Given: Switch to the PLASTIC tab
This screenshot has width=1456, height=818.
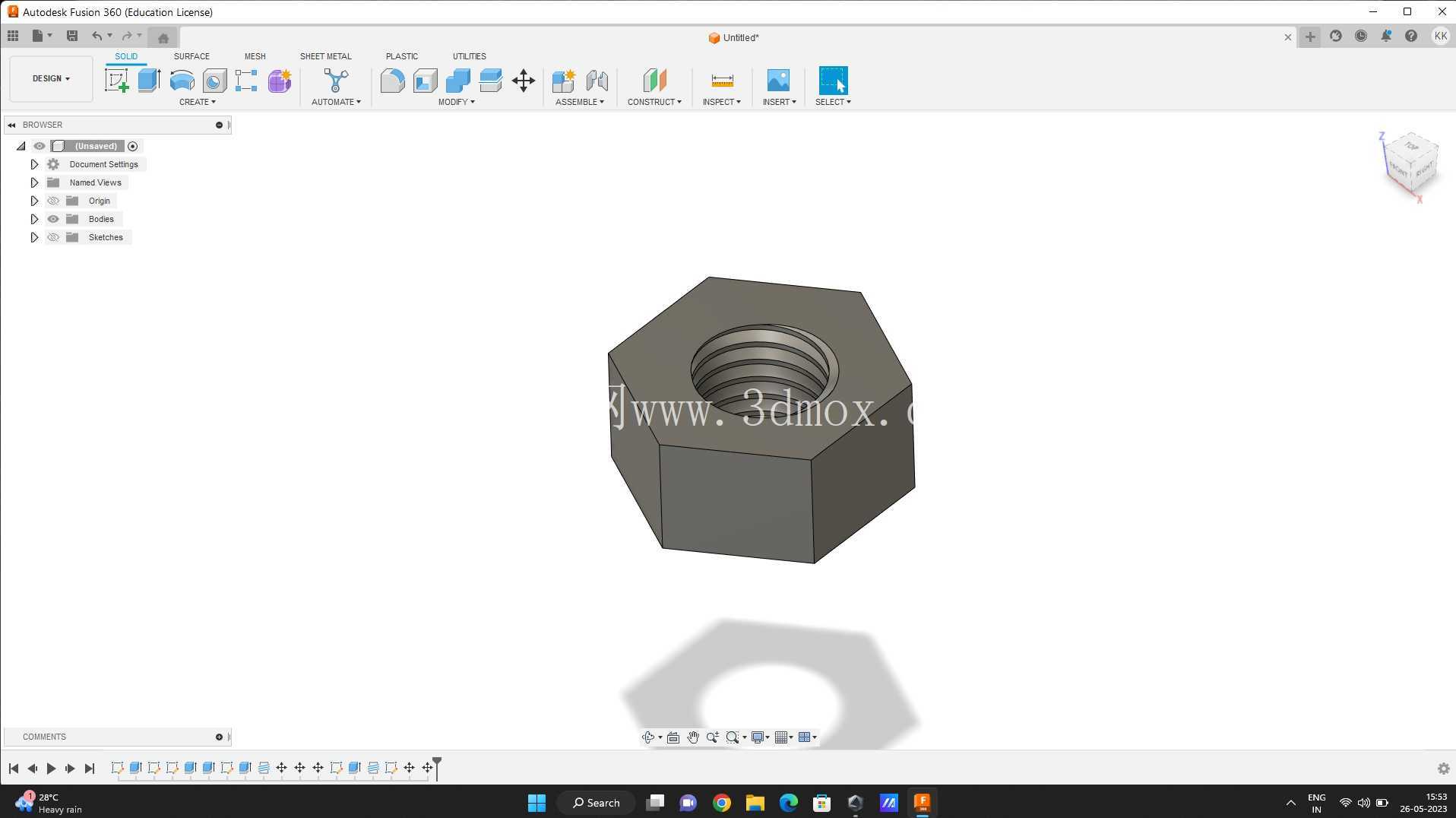Looking at the screenshot, I should click(402, 56).
